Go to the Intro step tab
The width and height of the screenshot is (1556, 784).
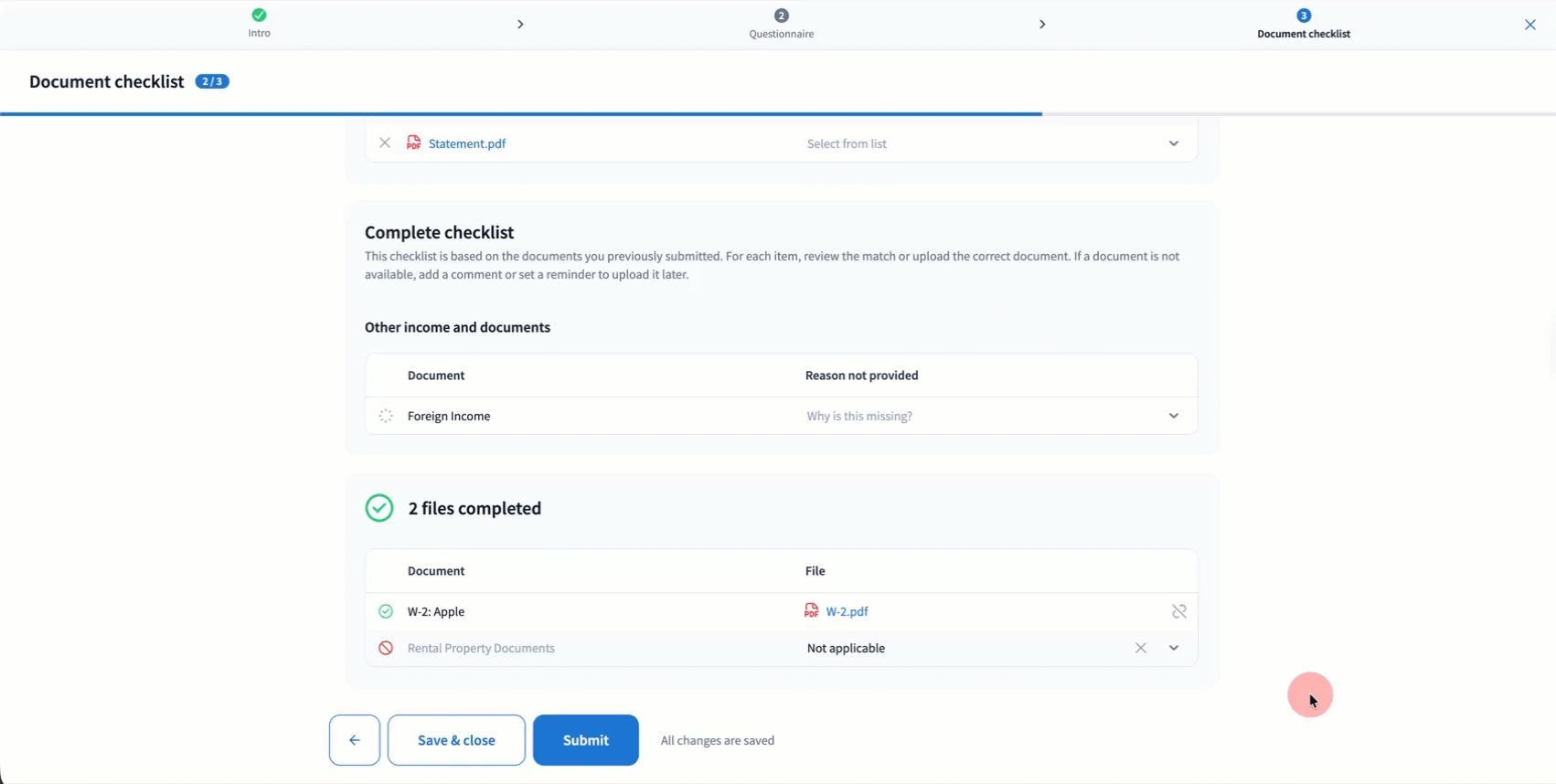[x=260, y=24]
